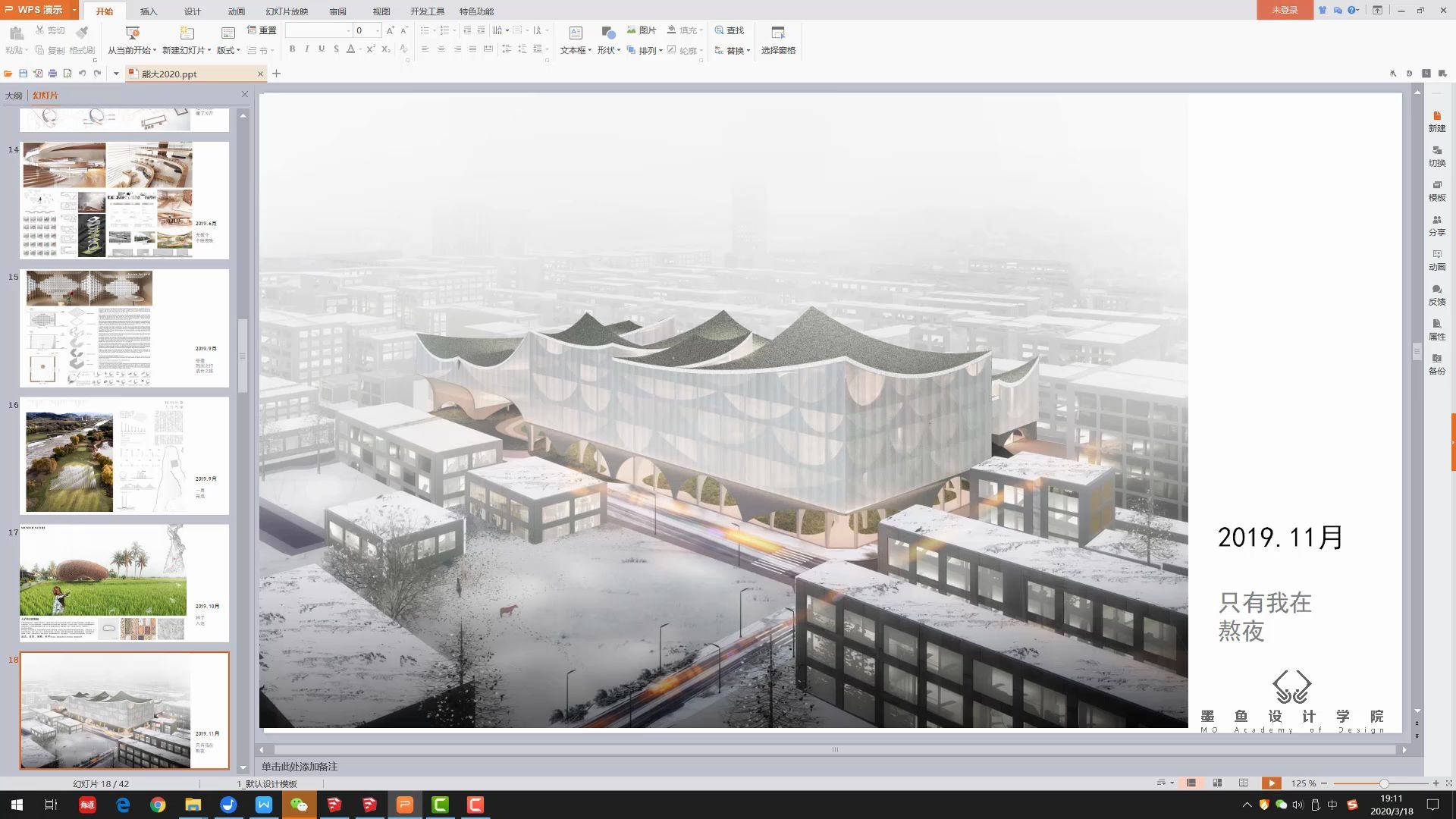Switch to Reading view in status bar
The width and height of the screenshot is (1456, 819).
pyautogui.click(x=1244, y=783)
